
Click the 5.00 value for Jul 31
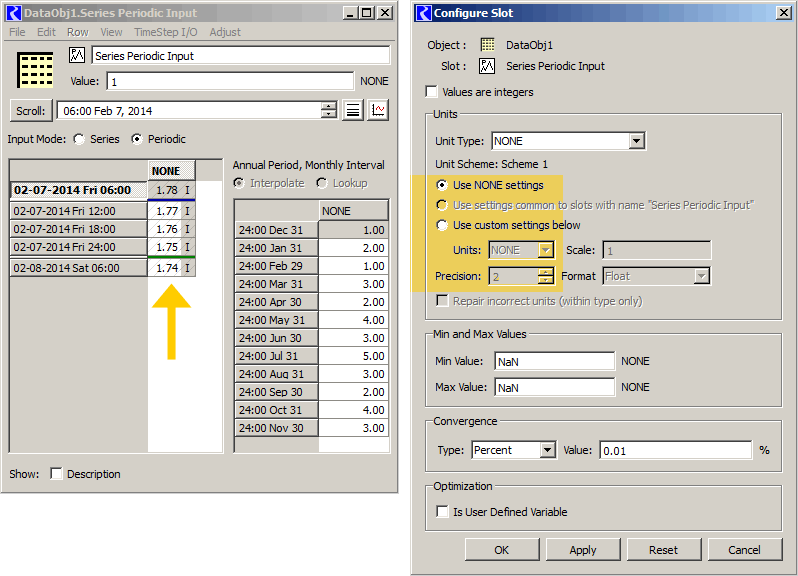(354, 356)
